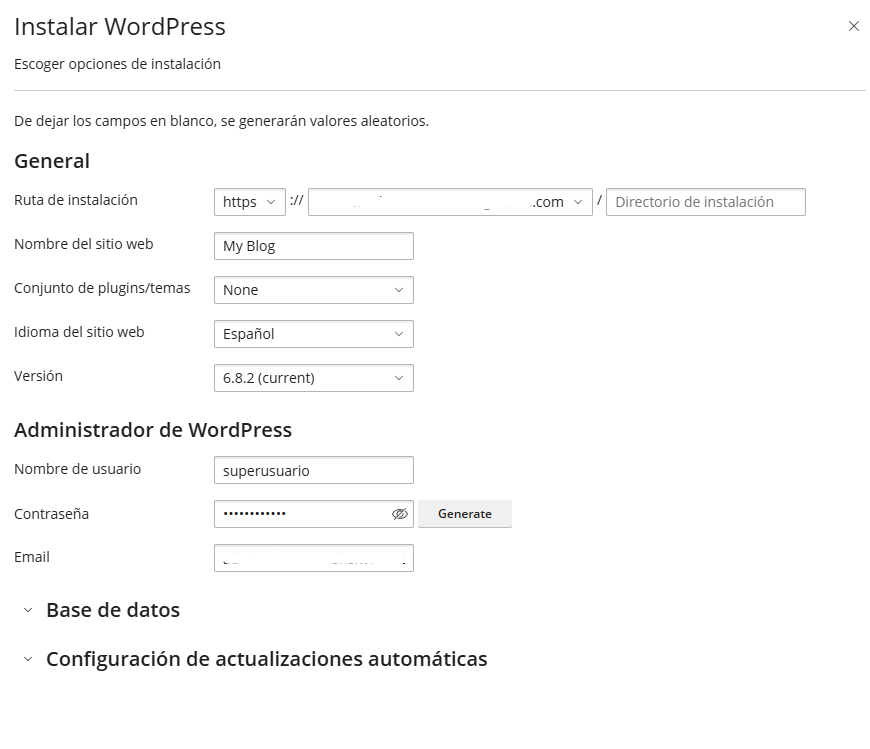
Task: Open the https protocol dropdown
Action: coord(249,202)
